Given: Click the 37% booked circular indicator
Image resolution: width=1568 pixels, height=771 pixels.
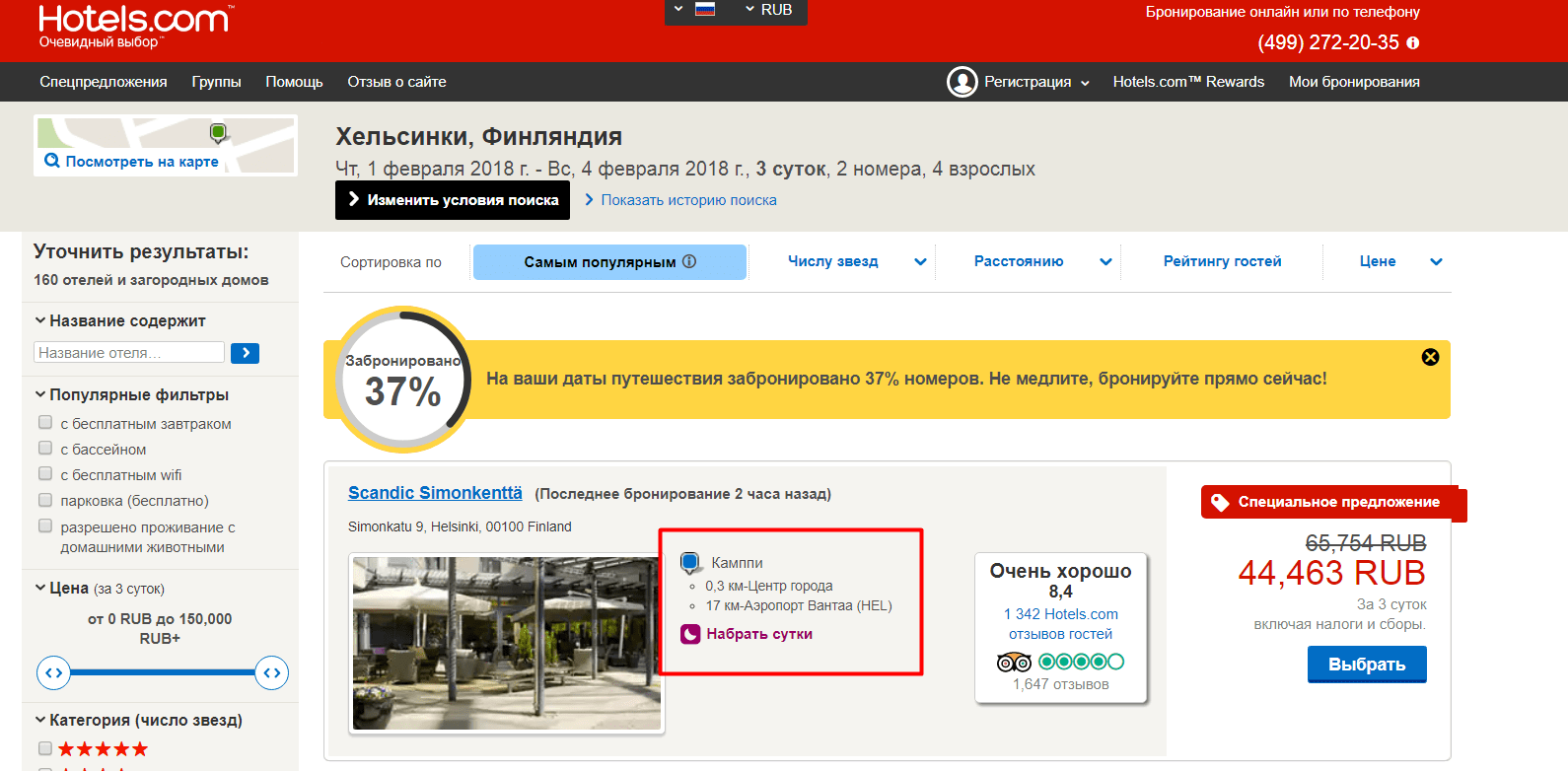Looking at the screenshot, I should pyautogui.click(x=403, y=380).
